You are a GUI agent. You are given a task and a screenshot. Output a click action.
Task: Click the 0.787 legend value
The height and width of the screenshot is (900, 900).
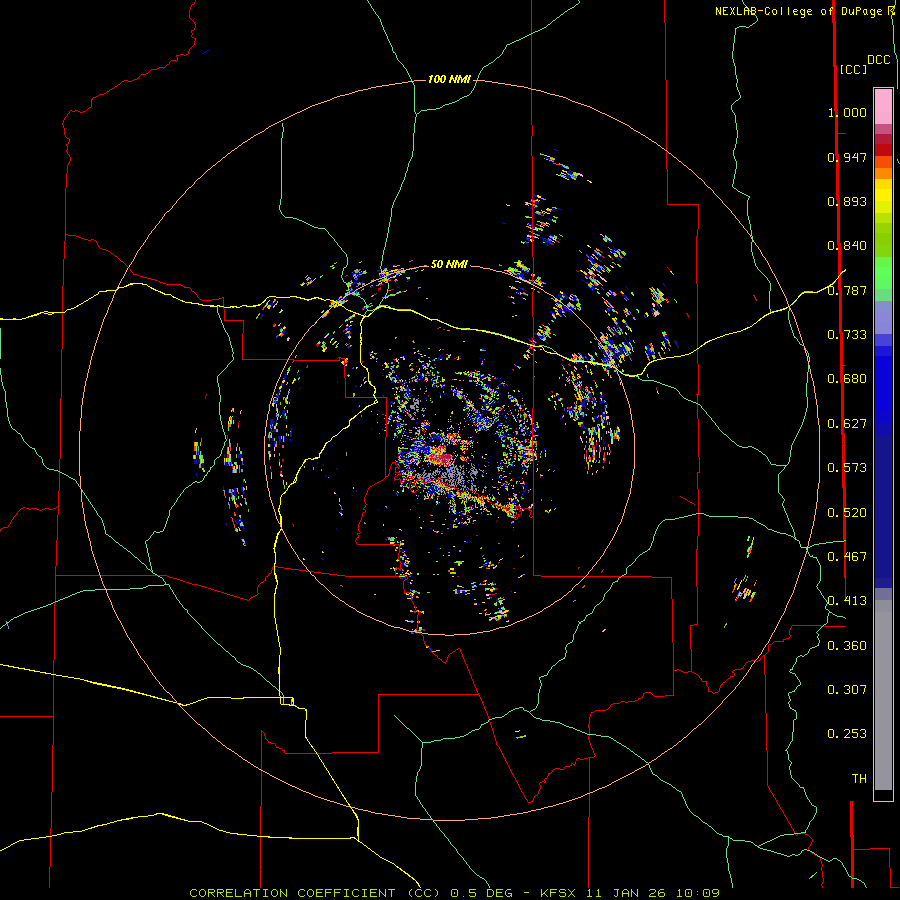pyautogui.click(x=847, y=290)
